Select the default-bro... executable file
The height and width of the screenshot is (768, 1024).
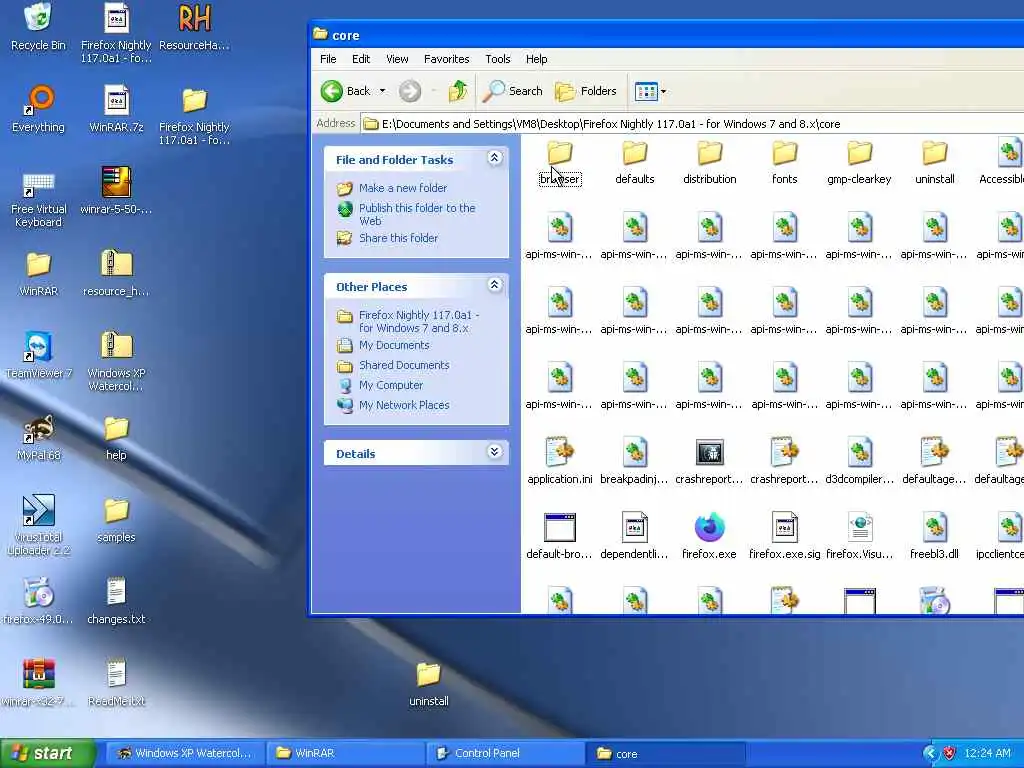[560, 537]
